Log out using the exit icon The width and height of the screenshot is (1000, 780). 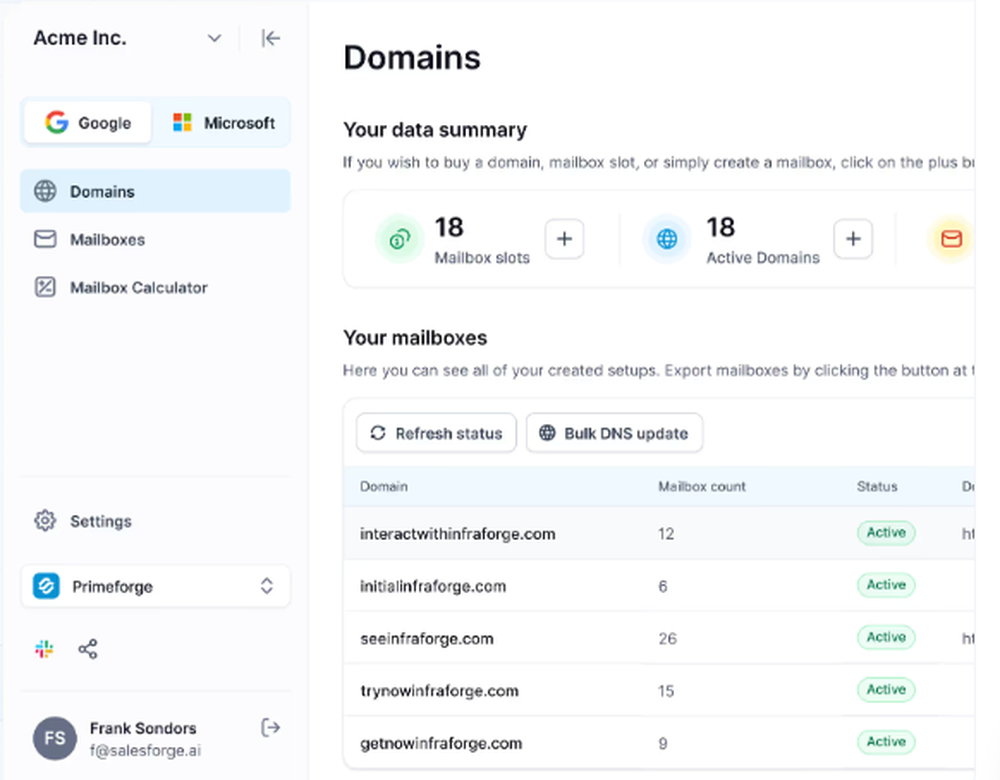click(270, 728)
